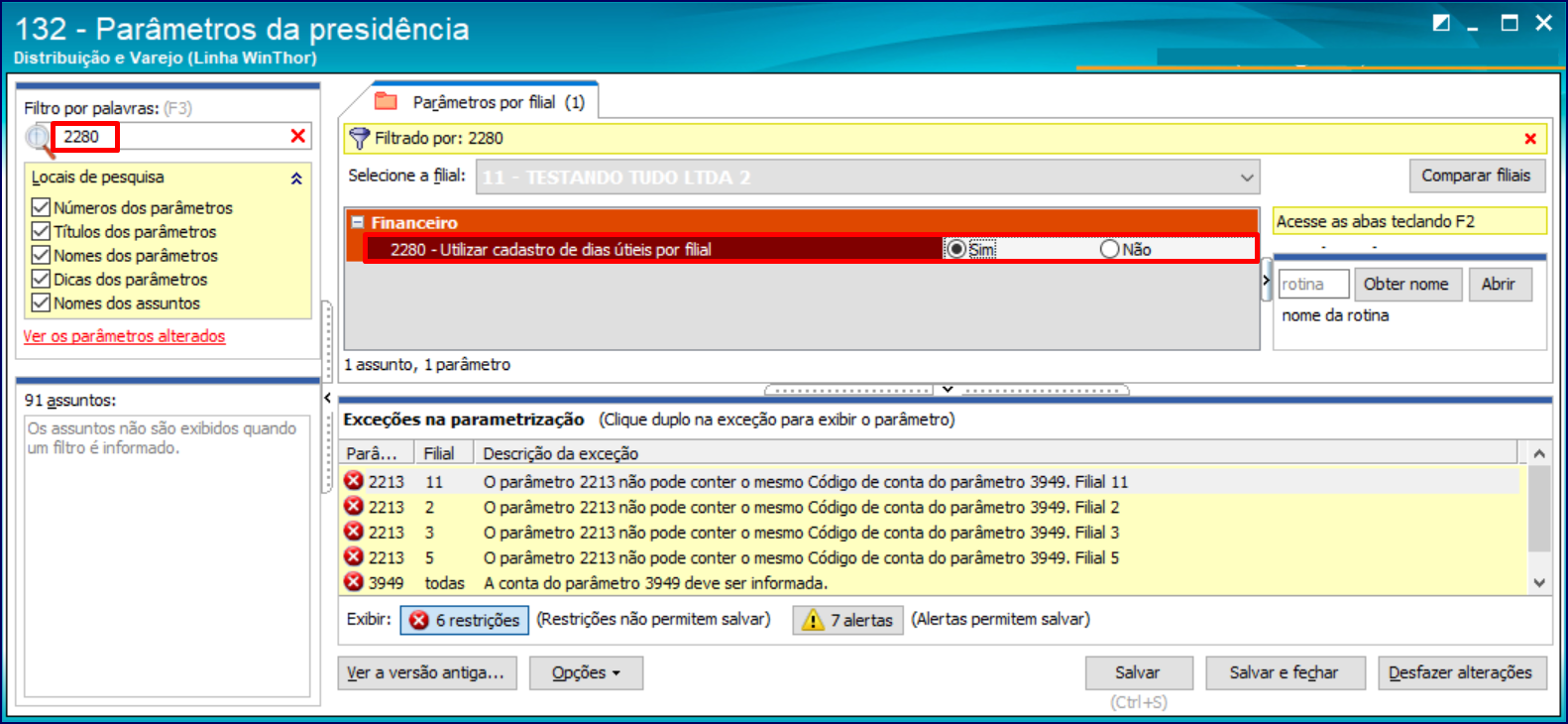This screenshot has width=1568, height=724.
Task: Collapse the Financeiro group with minus icon
Action: (x=358, y=223)
